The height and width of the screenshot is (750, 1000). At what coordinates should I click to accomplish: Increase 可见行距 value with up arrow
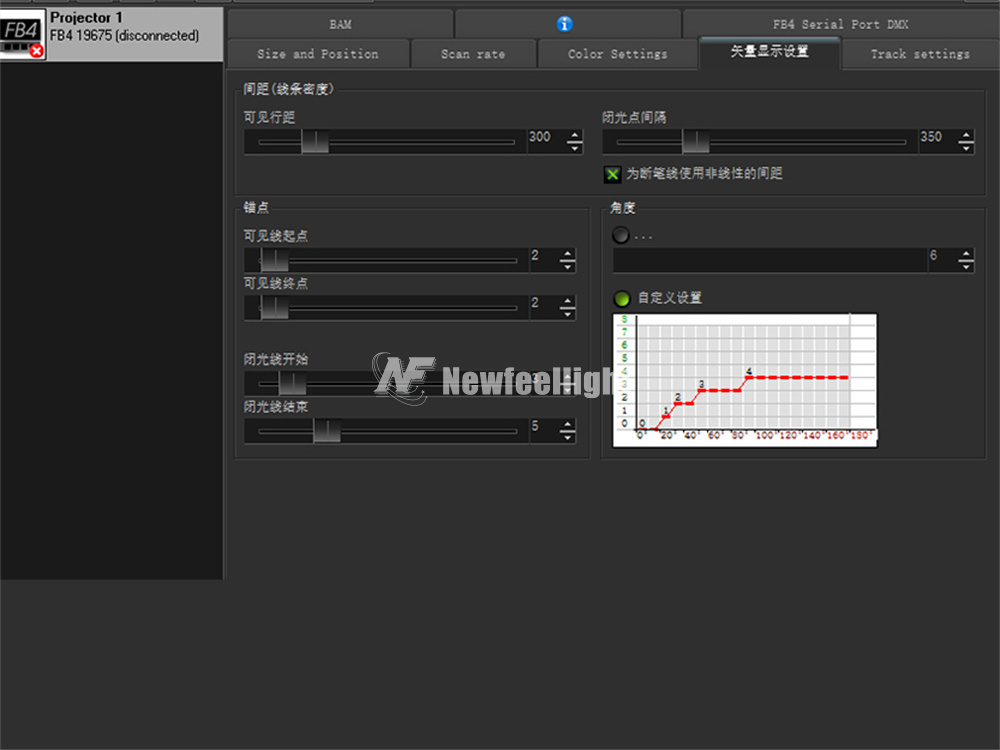click(x=575, y=136)
